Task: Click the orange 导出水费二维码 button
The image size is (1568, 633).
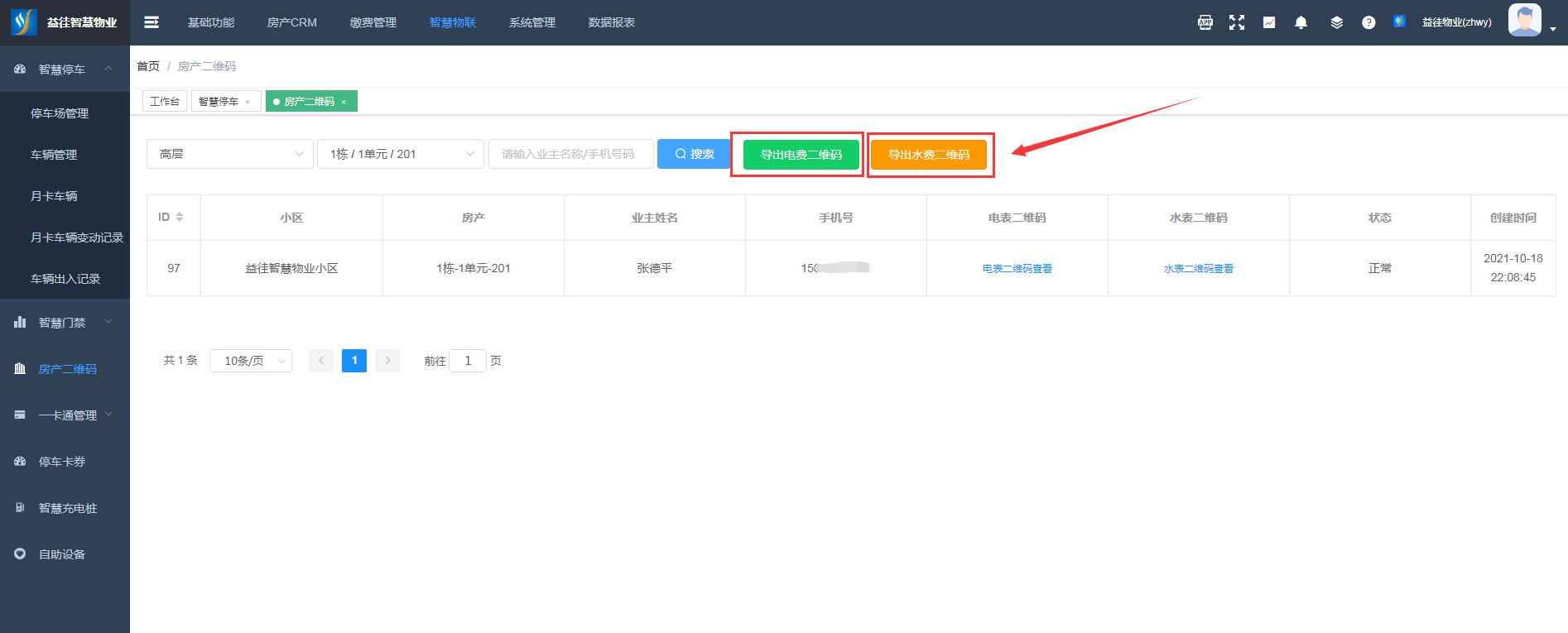Action: [x=929, y=155]
